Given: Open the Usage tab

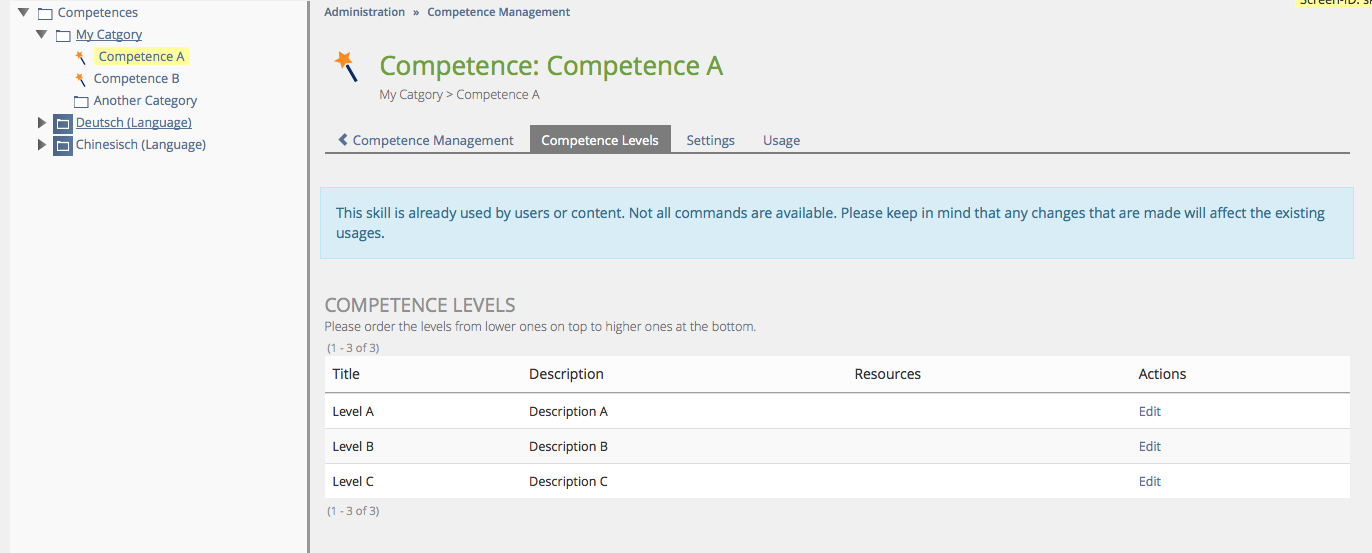Looking at the screenshot, I should 781,140.
